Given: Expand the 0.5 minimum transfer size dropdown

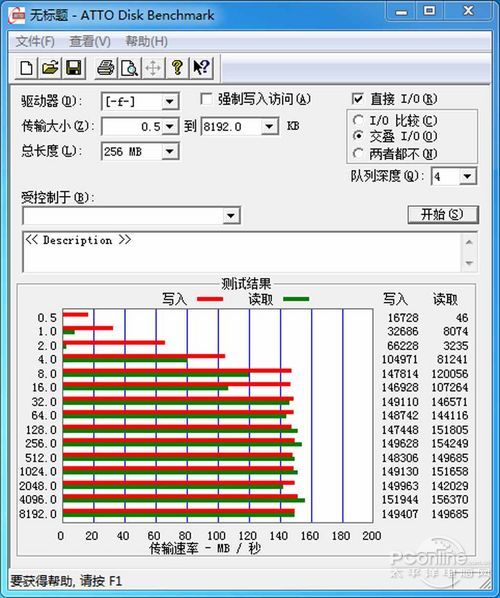Looking at the screenshot, I should (x=170, y=127).
